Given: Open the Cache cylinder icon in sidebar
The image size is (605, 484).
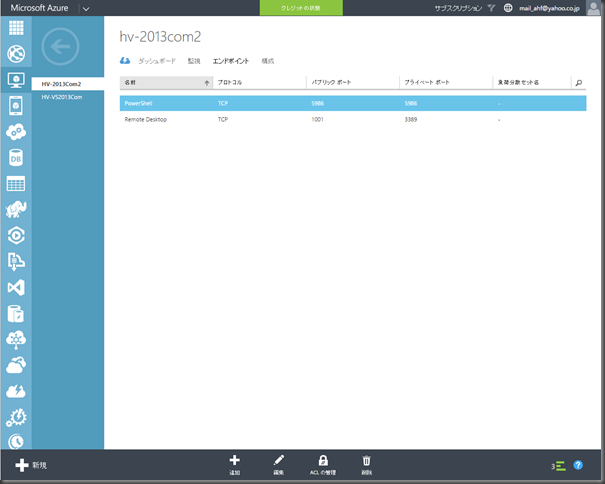Looking at the screenshot, I should click(x=16, y=313).
